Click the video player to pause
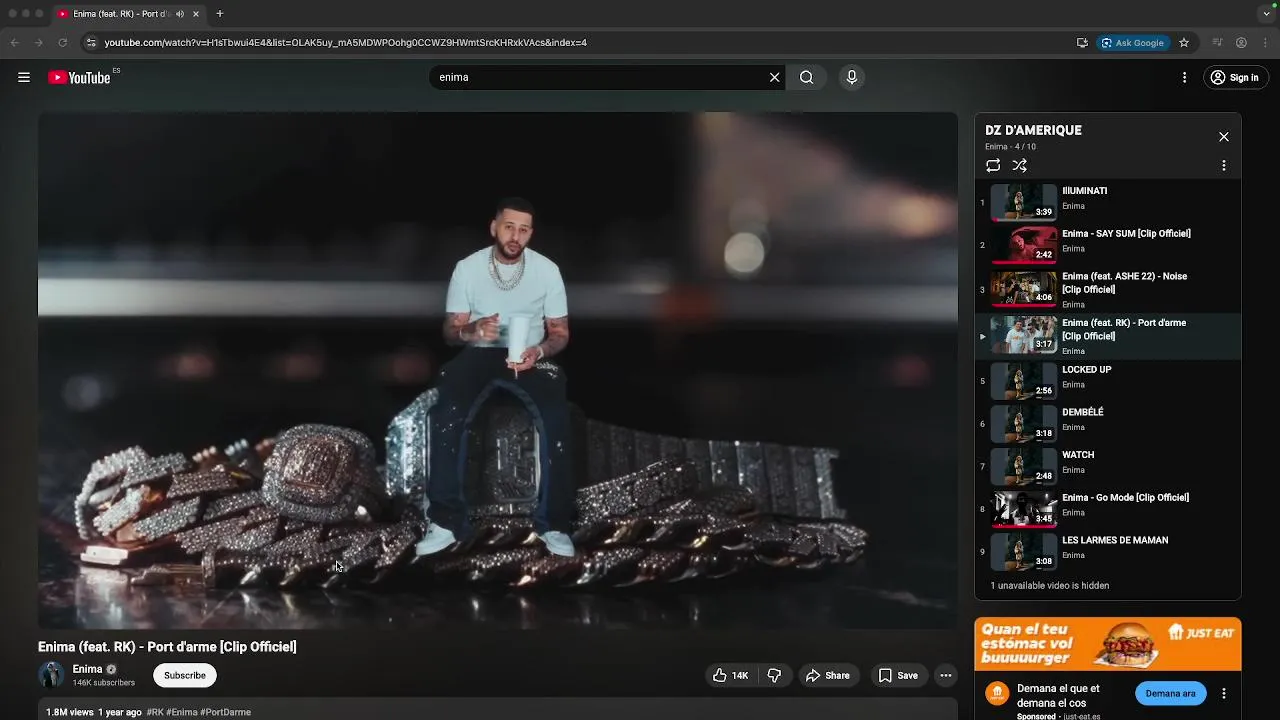 498,370
